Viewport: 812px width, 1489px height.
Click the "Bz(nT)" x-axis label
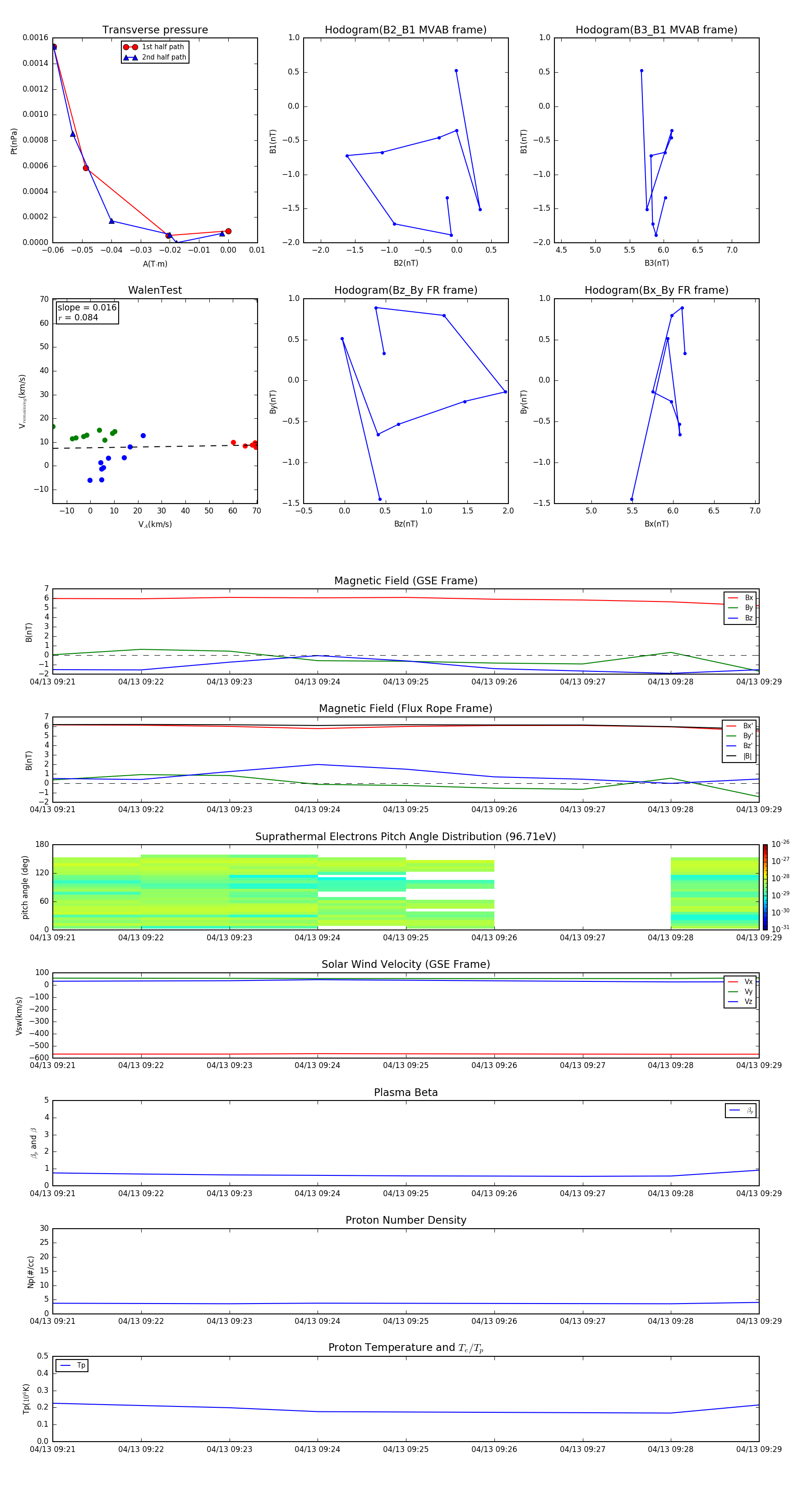click(x=406, y=524)
